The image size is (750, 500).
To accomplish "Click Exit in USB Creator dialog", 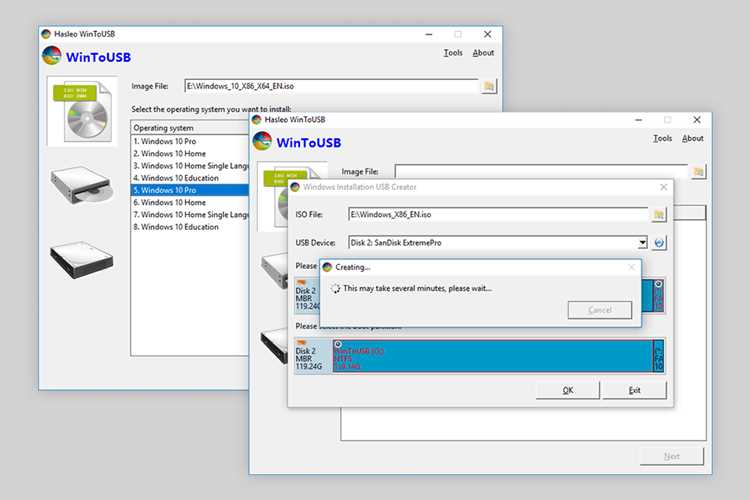I will point(634,390).
